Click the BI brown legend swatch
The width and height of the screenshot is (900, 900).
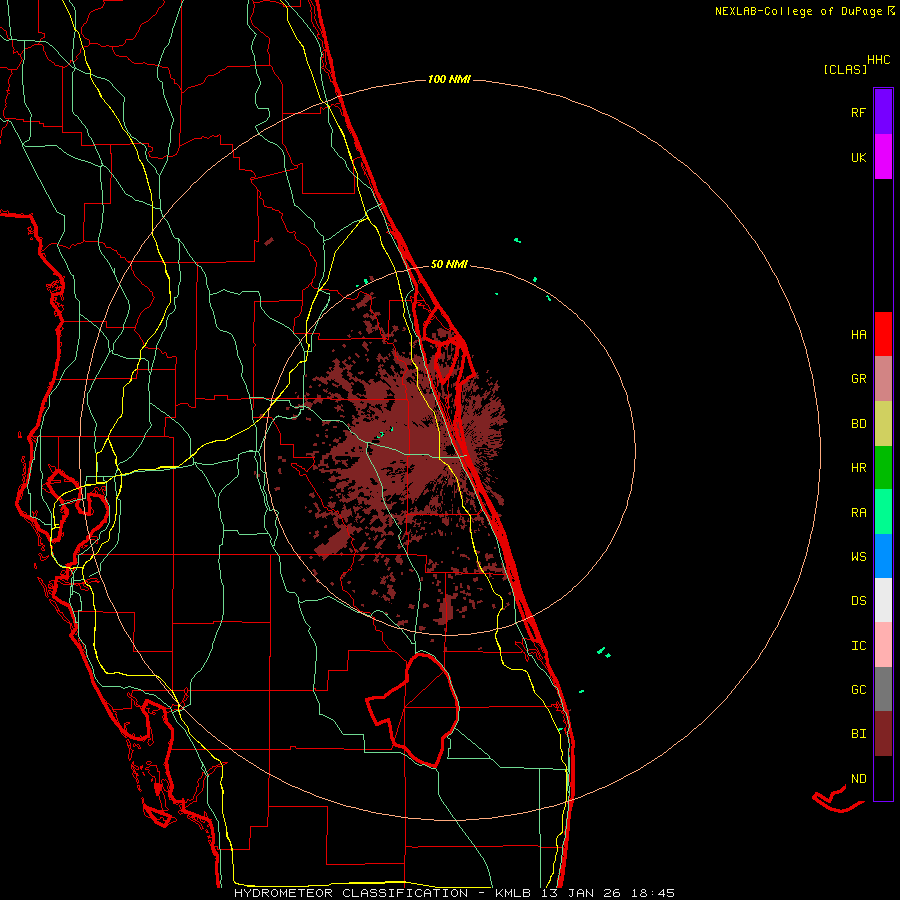(x=883, y=734)
